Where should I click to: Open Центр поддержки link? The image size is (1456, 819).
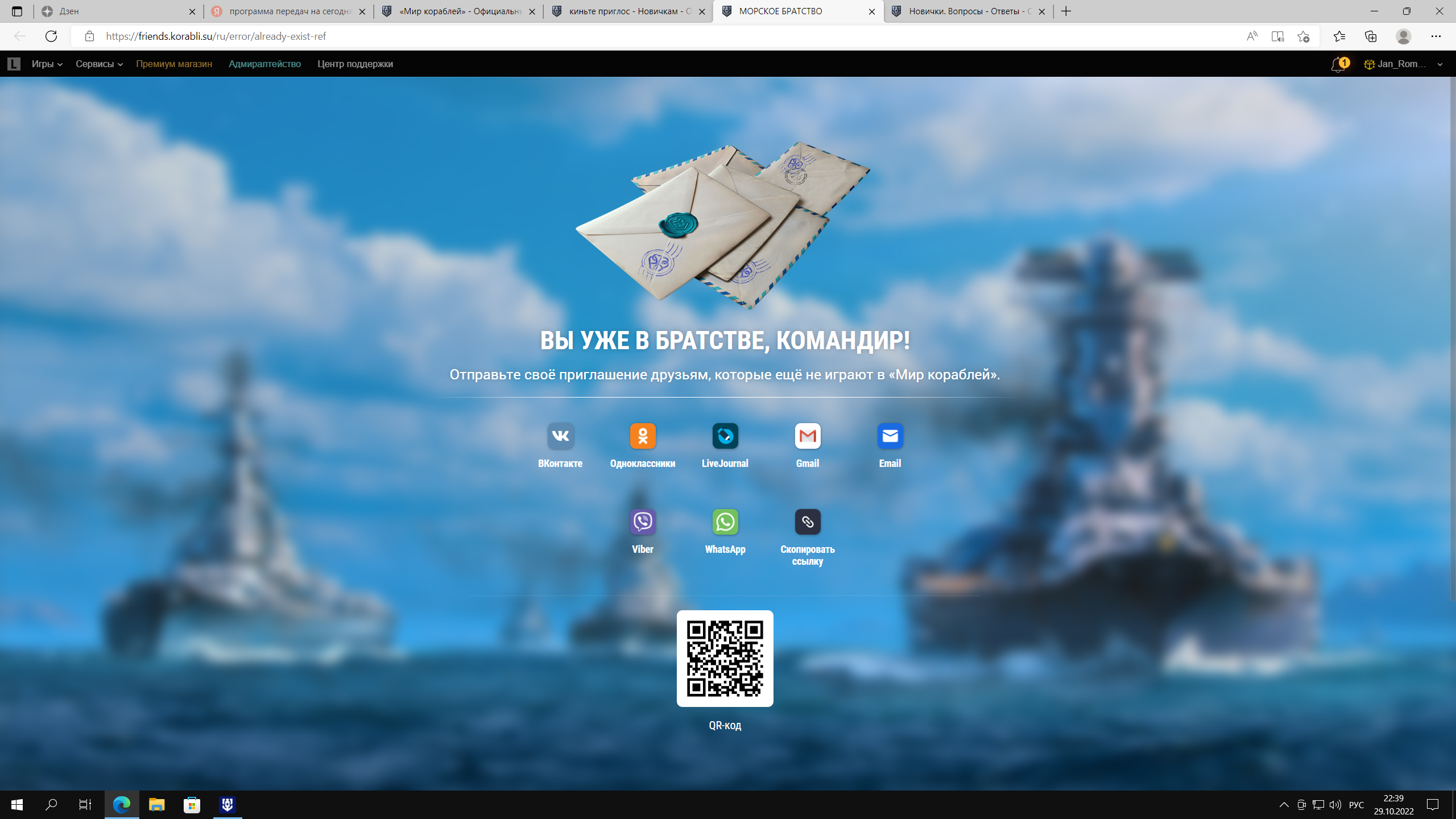click(355, 64)
